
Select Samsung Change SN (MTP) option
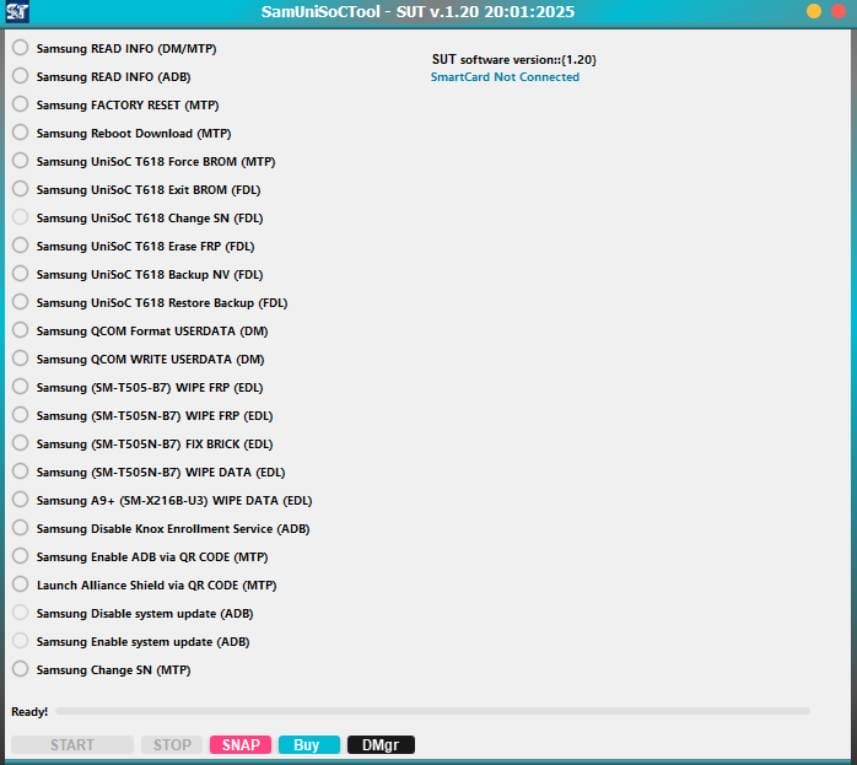[20, 669]
